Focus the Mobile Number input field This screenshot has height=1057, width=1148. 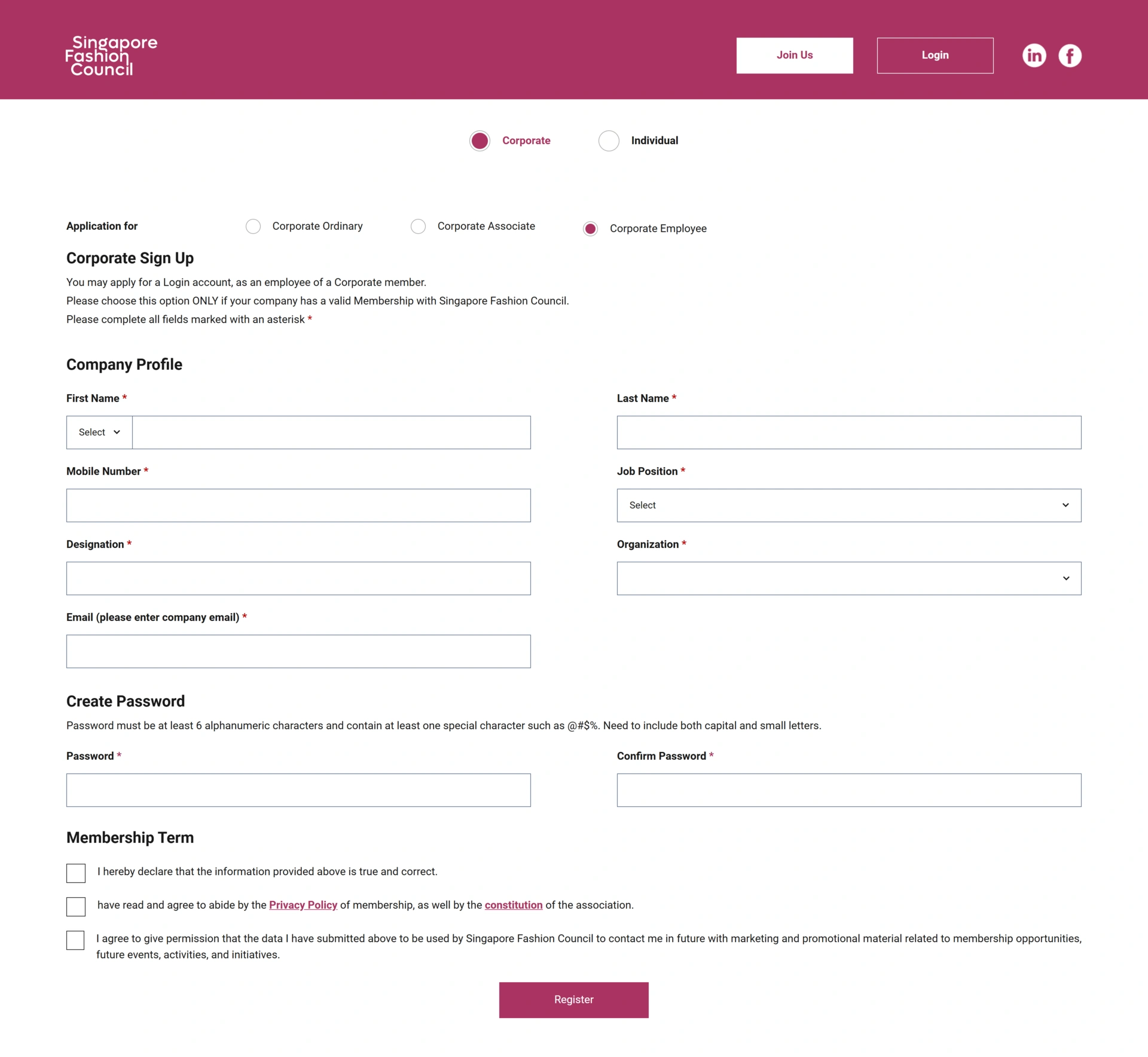click(298, 505)
